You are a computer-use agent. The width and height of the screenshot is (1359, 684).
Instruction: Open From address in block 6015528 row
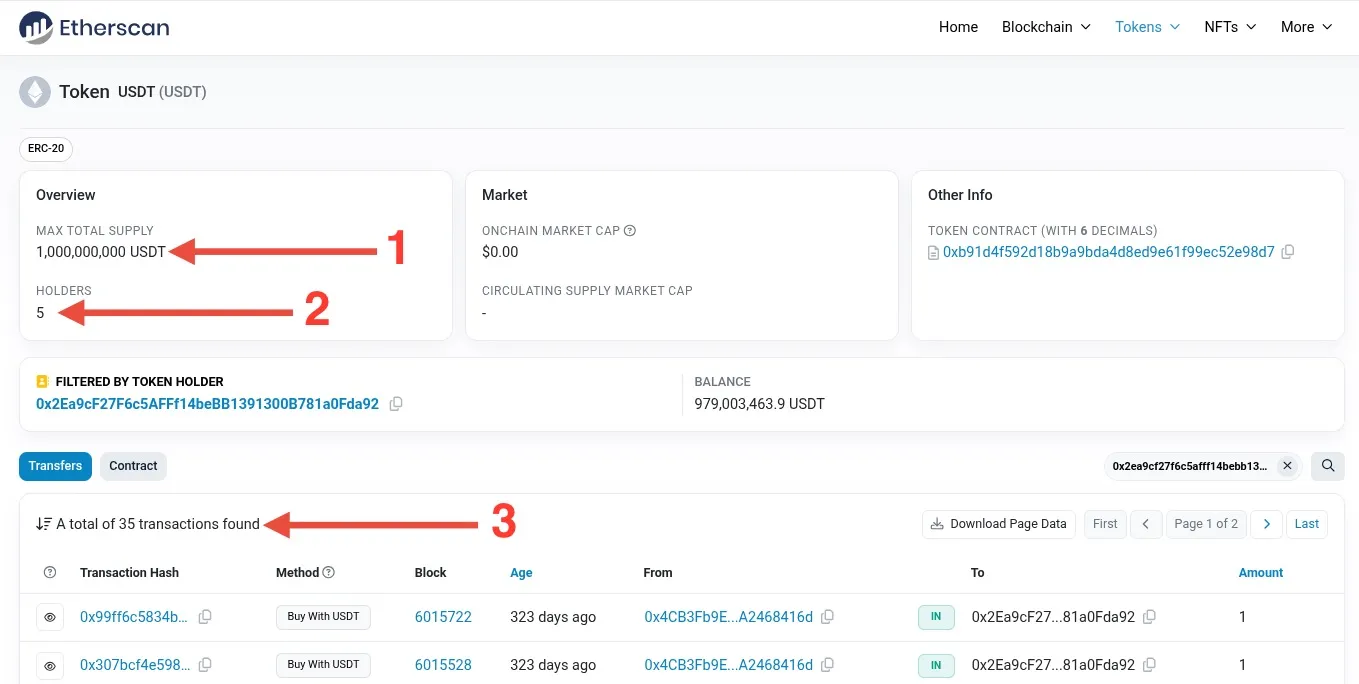pos(728,665)
